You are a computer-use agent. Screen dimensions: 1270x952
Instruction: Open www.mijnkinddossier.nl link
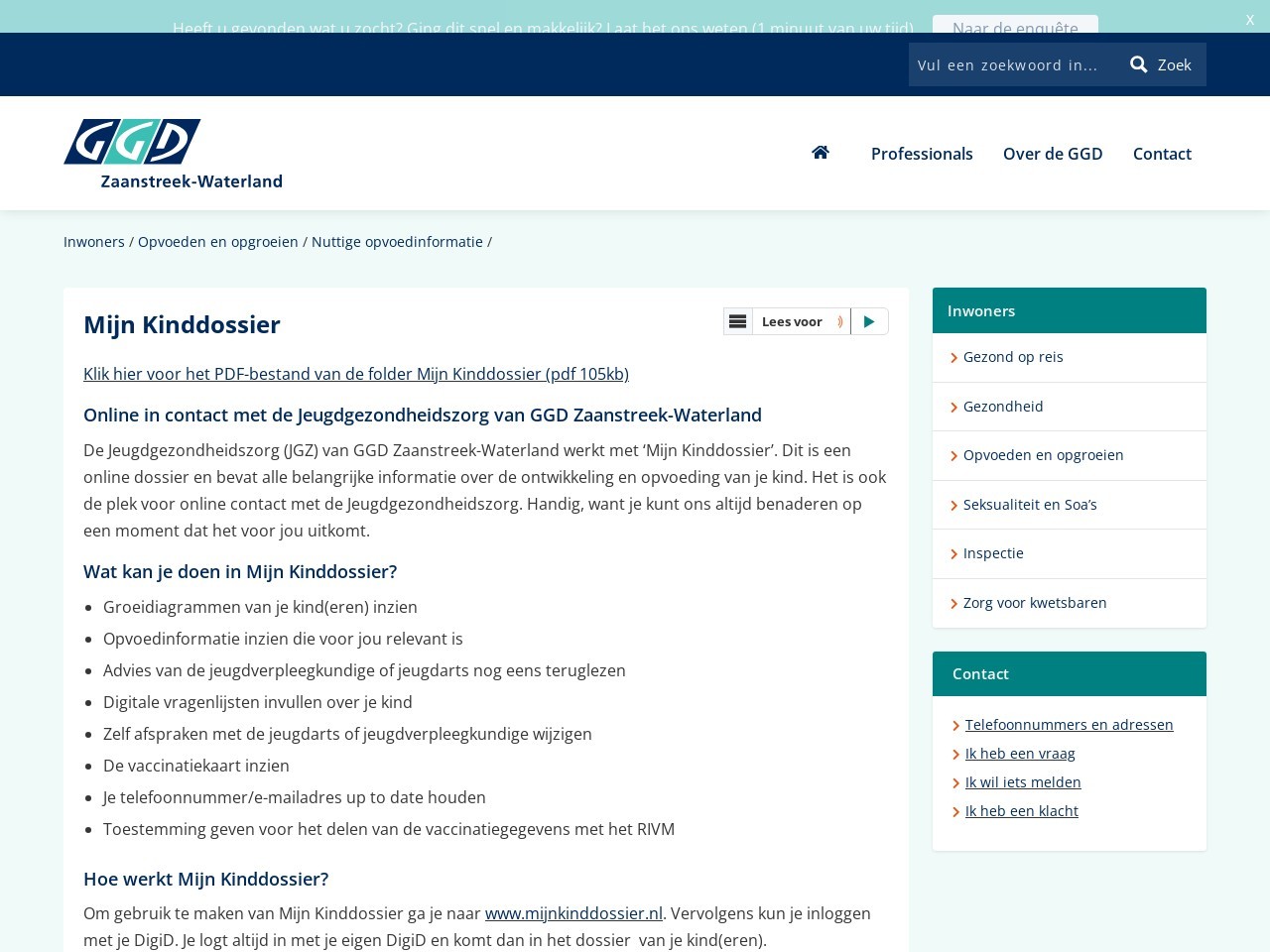click(x=573, y=913)
